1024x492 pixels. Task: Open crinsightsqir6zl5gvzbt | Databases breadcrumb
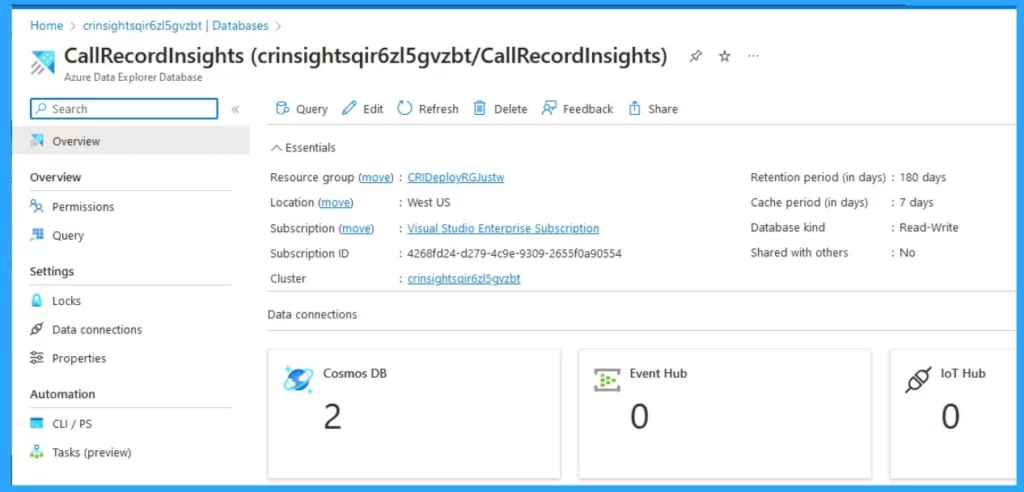coord(176,25)
